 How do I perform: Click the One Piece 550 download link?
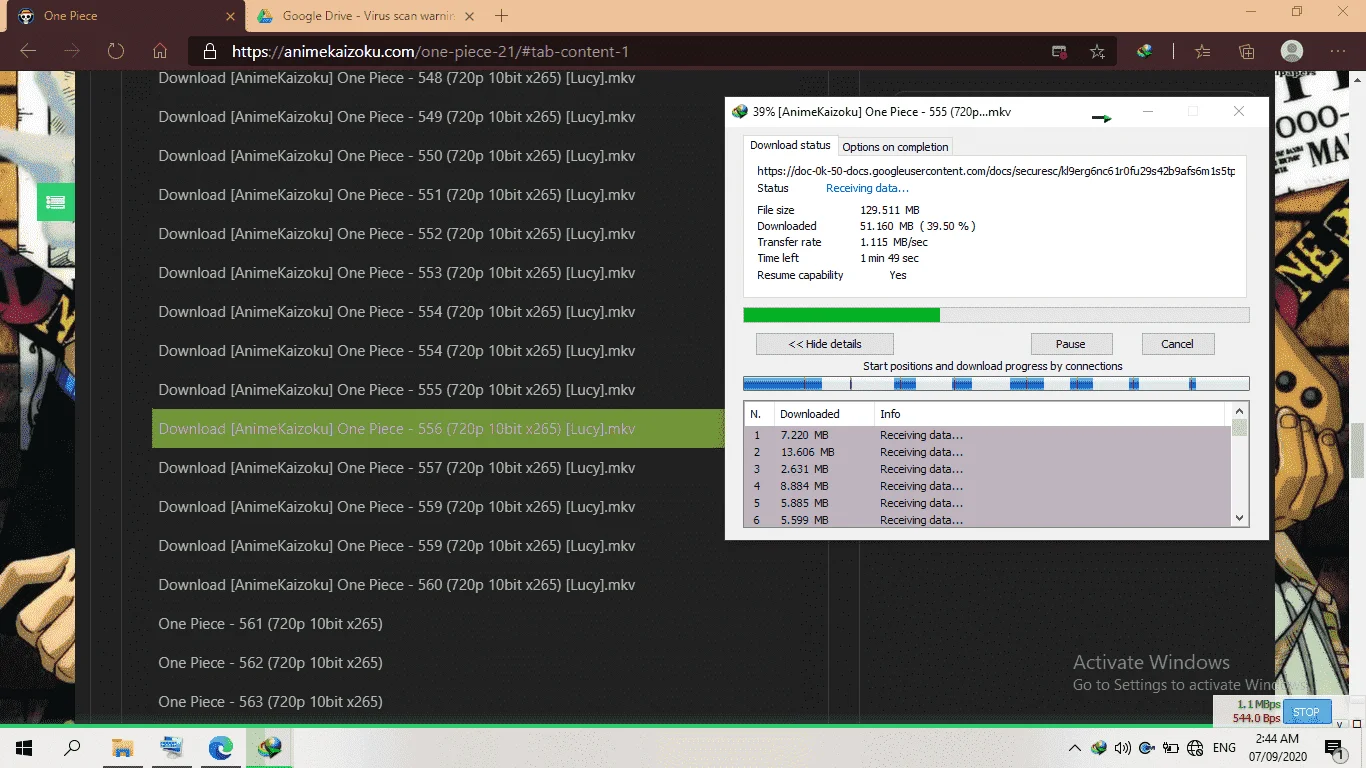(397, 156)
